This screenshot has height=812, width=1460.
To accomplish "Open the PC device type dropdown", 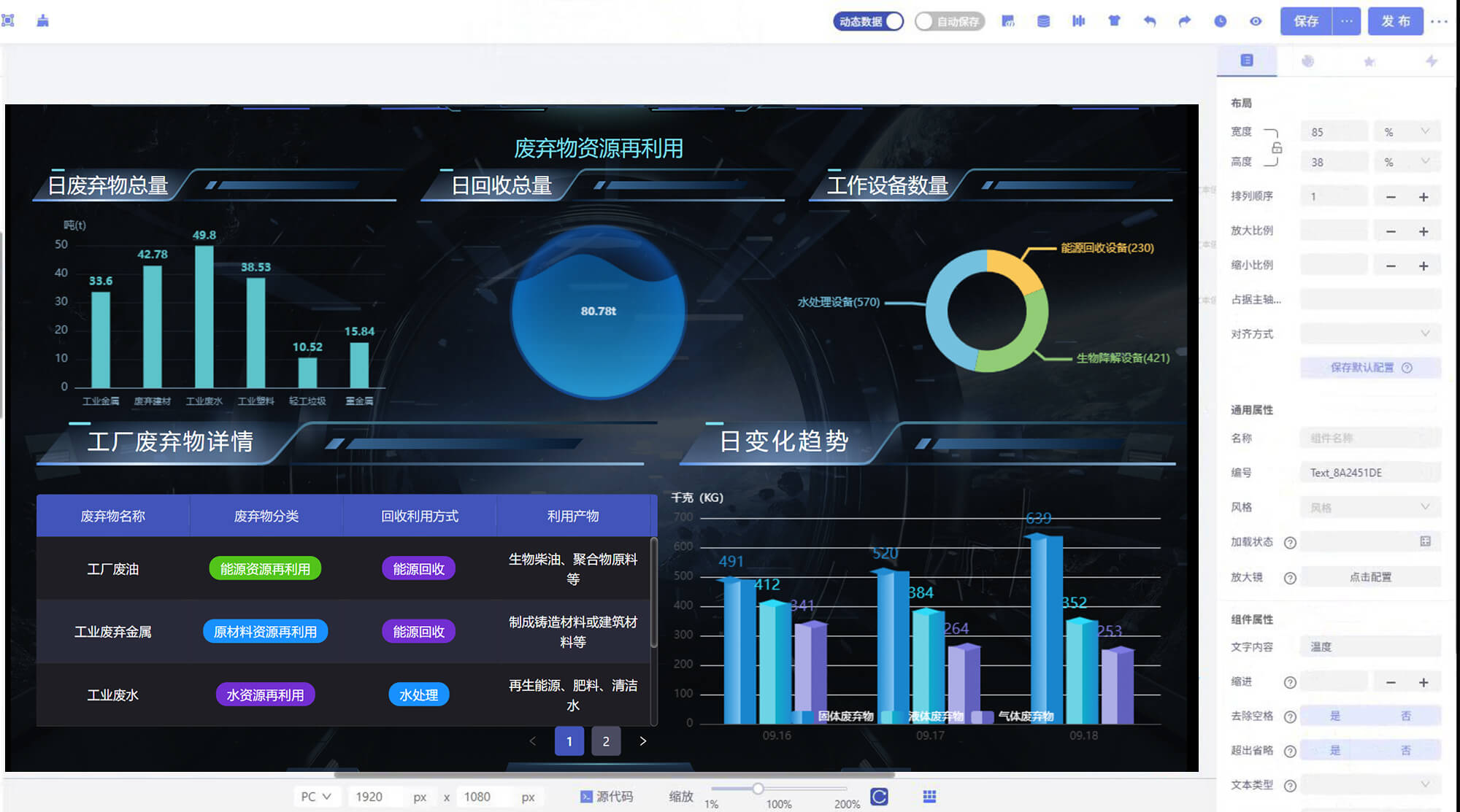I will 316,796.
